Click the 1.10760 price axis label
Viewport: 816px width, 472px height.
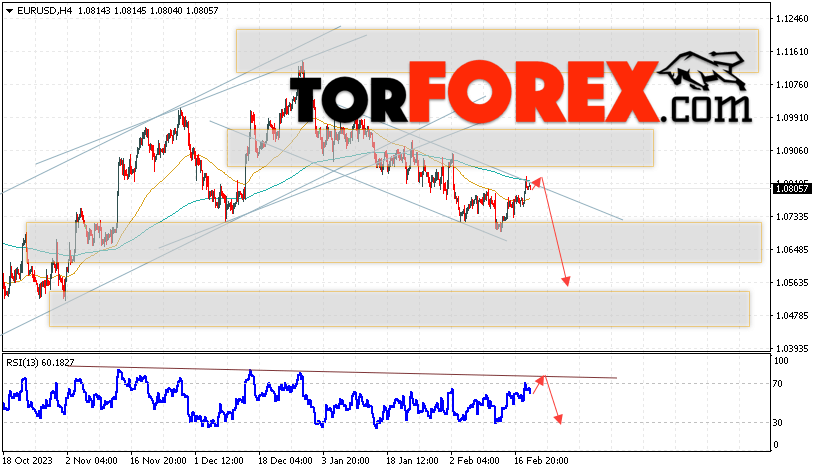[792, 84]
